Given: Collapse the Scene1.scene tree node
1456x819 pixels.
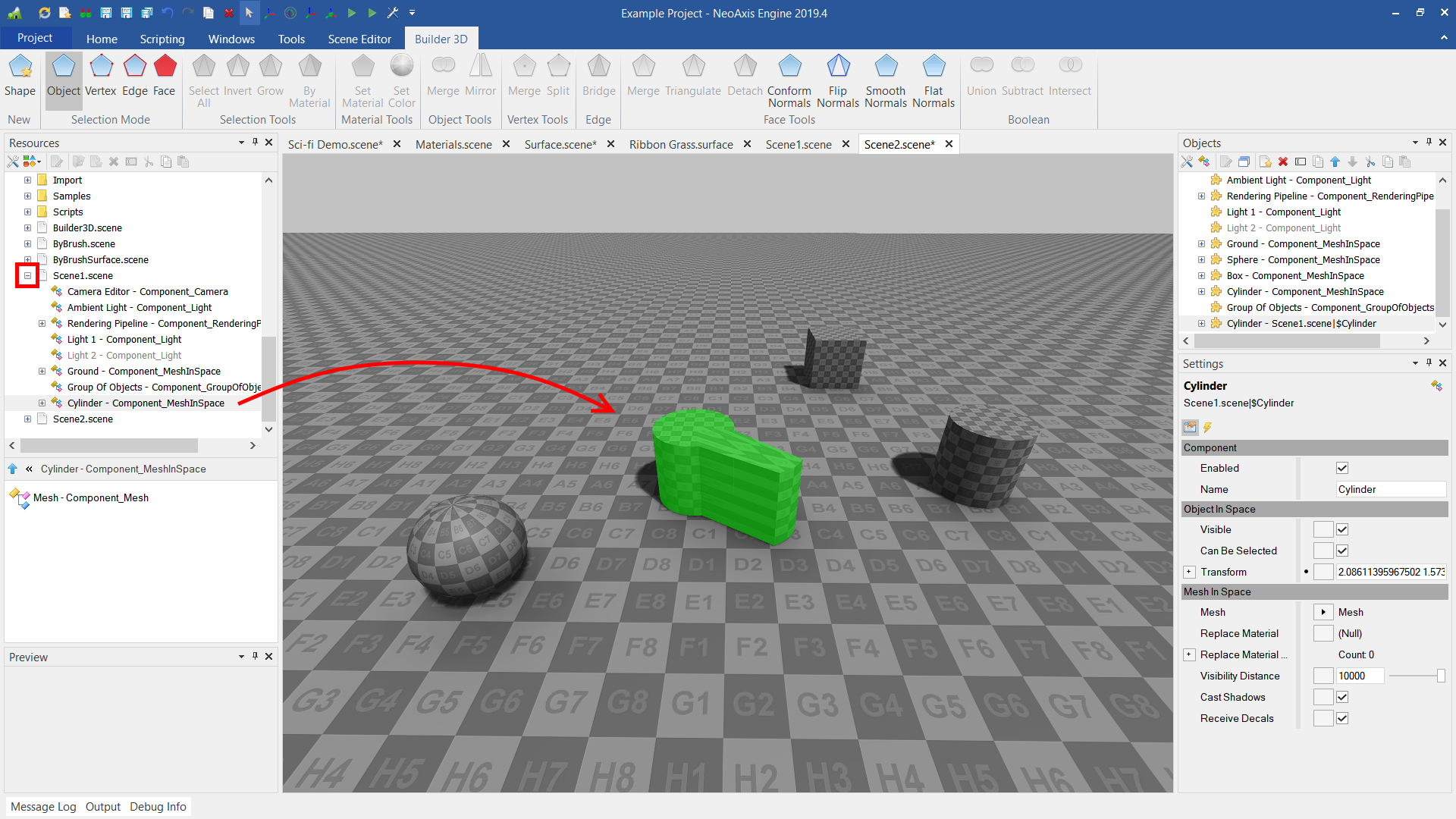Looking at the screenshot, I should coord(27,275).
